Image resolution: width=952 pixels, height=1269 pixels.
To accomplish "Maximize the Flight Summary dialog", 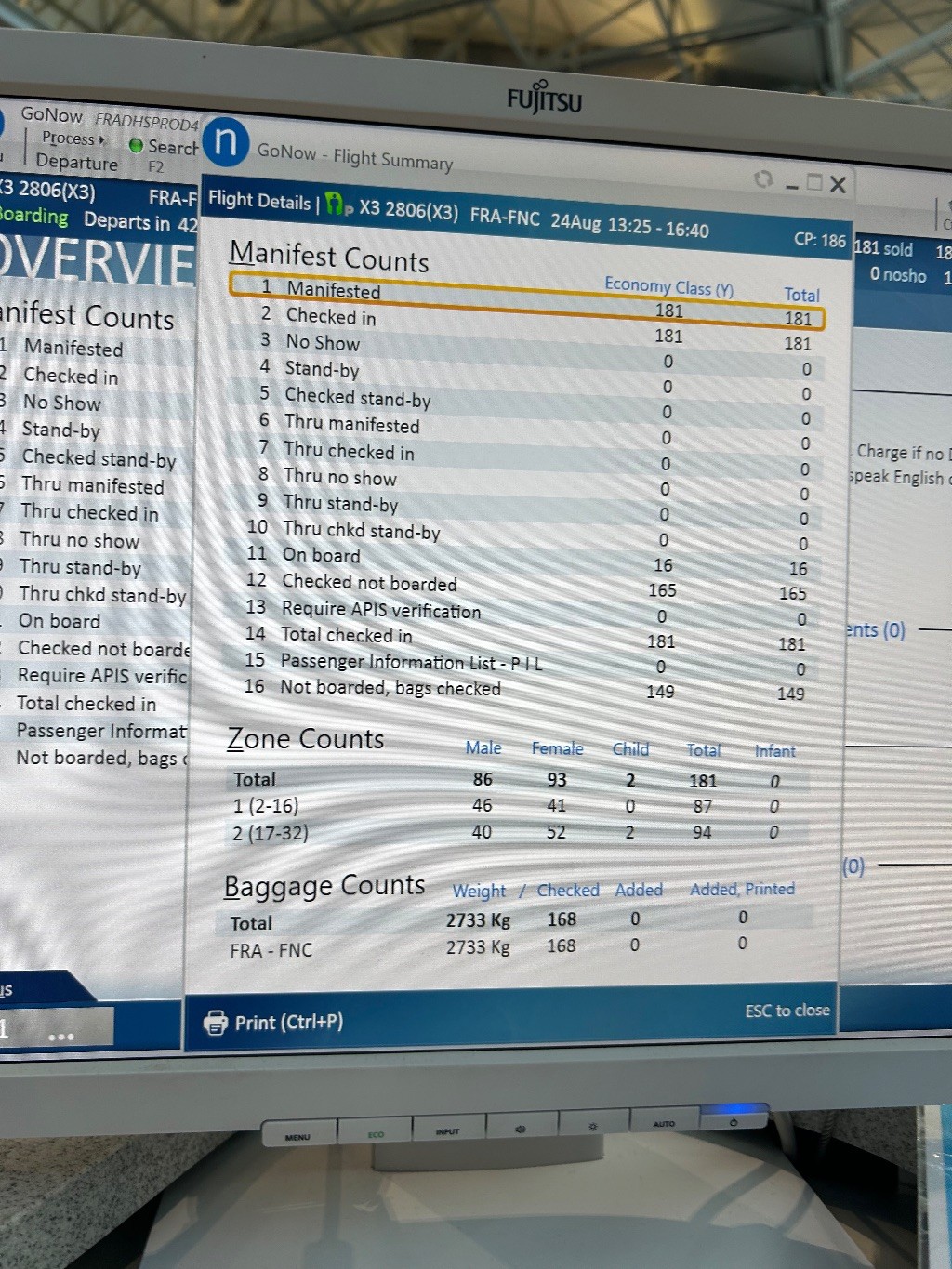I will [814, 182].
